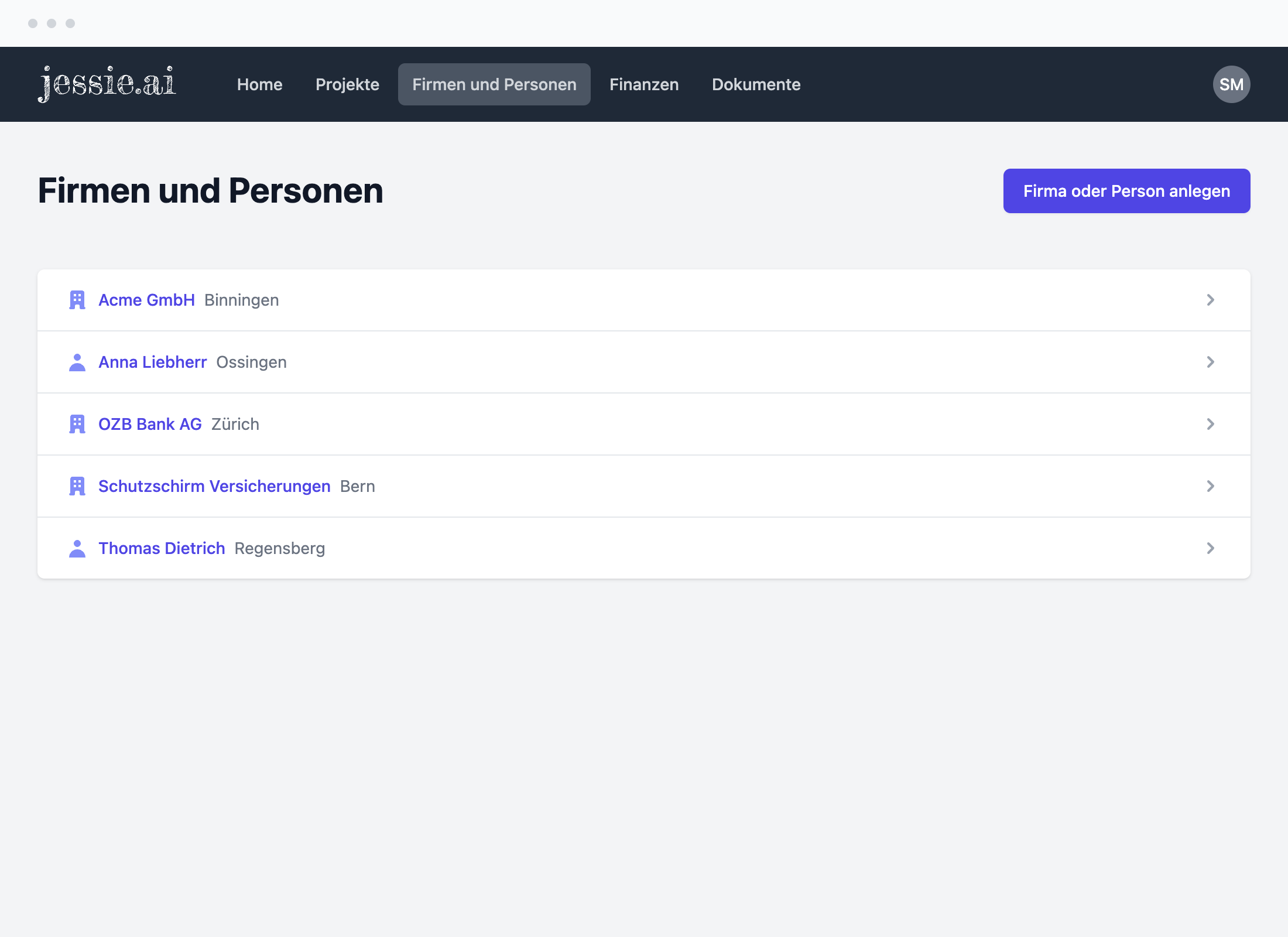Click the person icon beside Anna Liebherr

[x=77, y=362]
